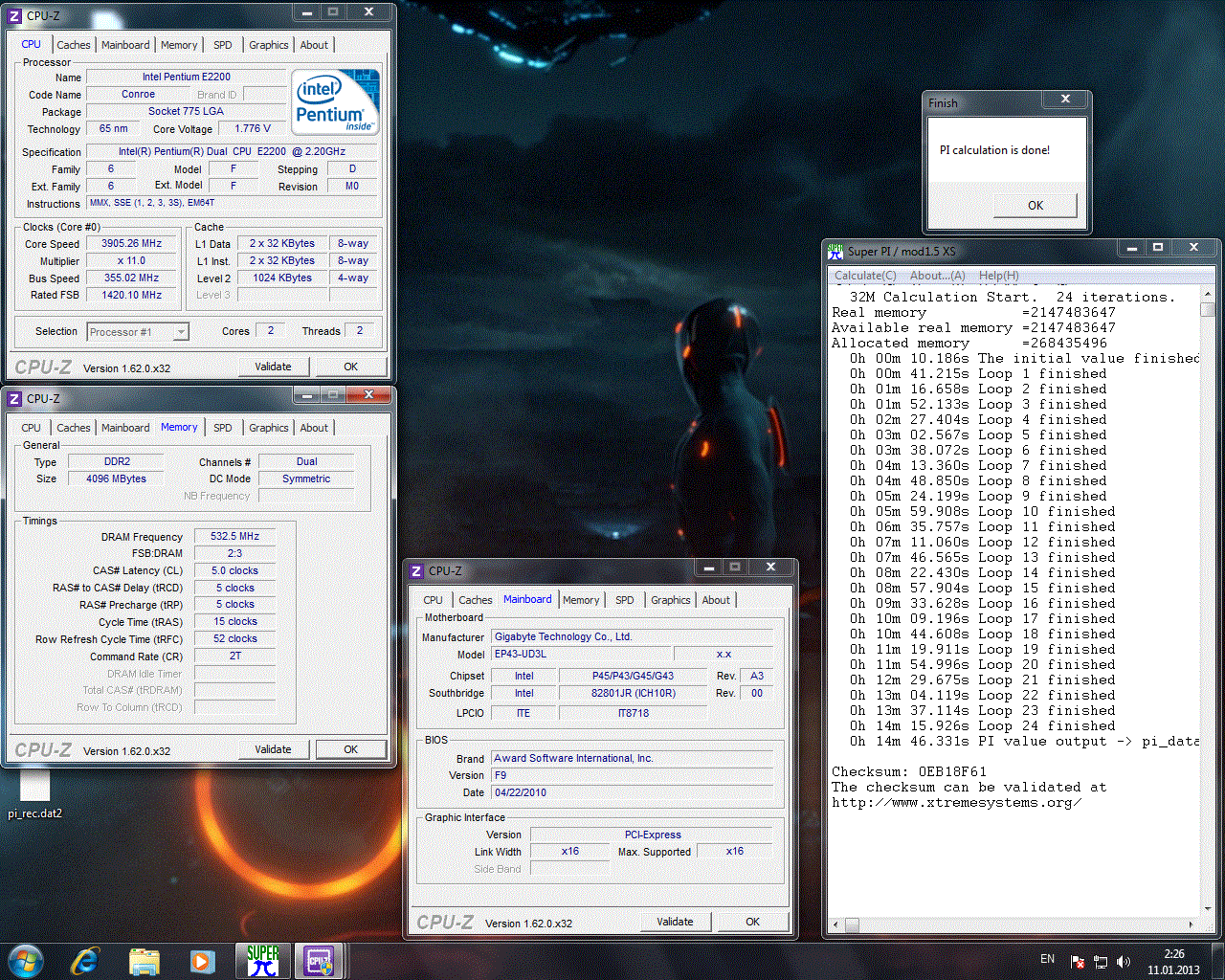This screenshot has height=980, width=1225.
Task: Open Windows Media Player taskbar icon
Action: [202, 961]
